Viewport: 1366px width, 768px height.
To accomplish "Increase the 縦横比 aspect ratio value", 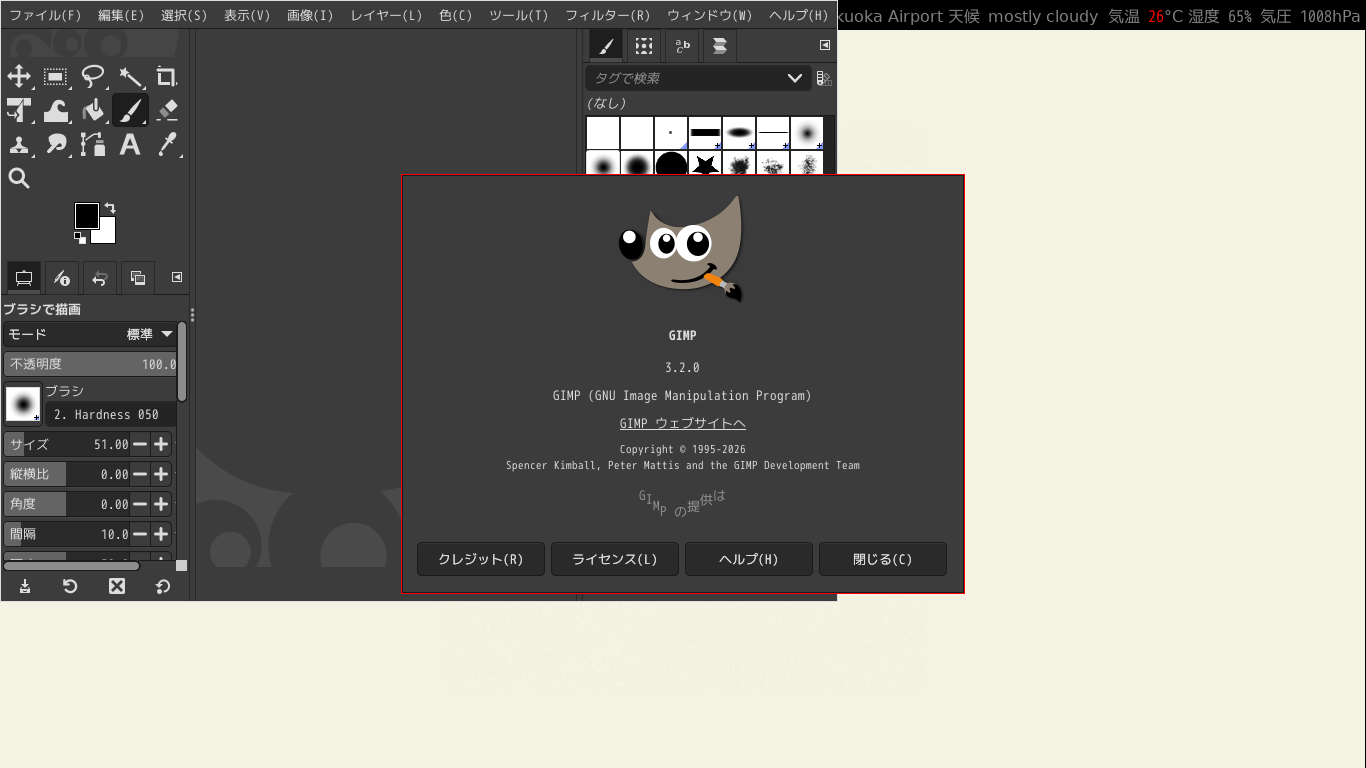I will 161,474.
